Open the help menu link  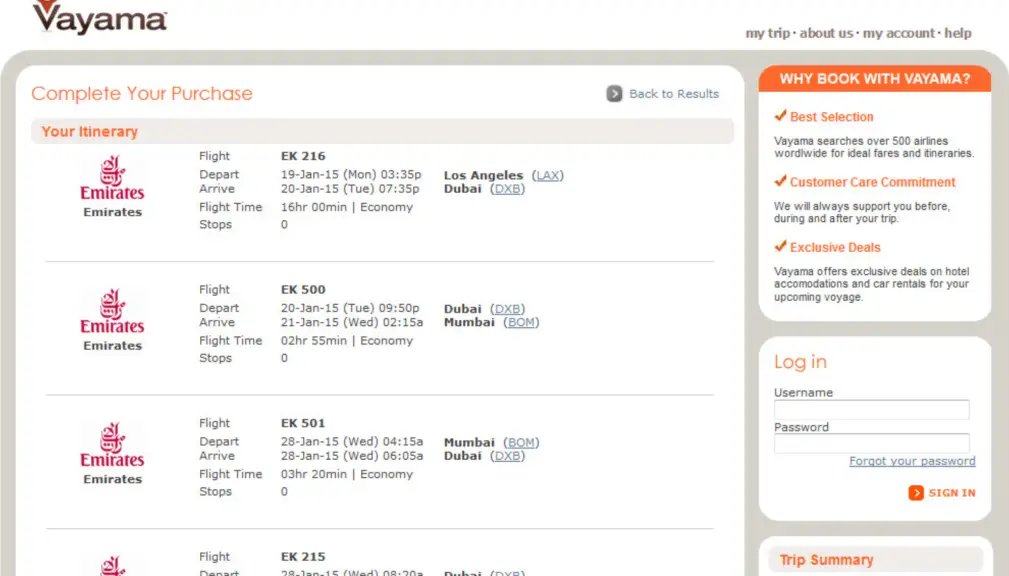tap(958, 33)
